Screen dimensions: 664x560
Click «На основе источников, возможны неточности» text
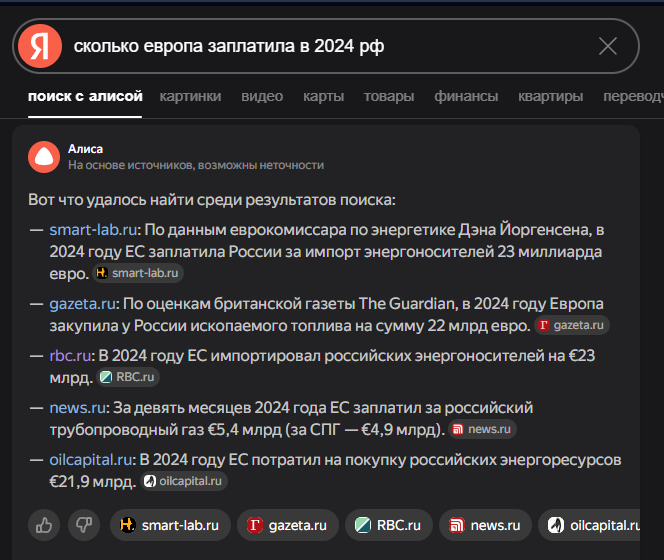coord(196,165)
